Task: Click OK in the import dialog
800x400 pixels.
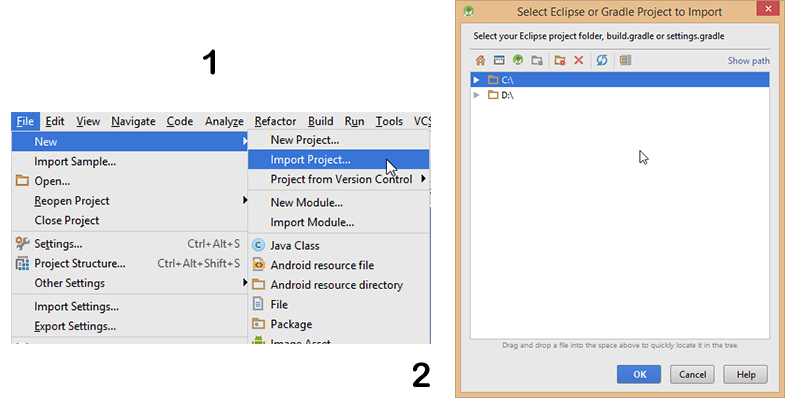Action: pos(639,374)
